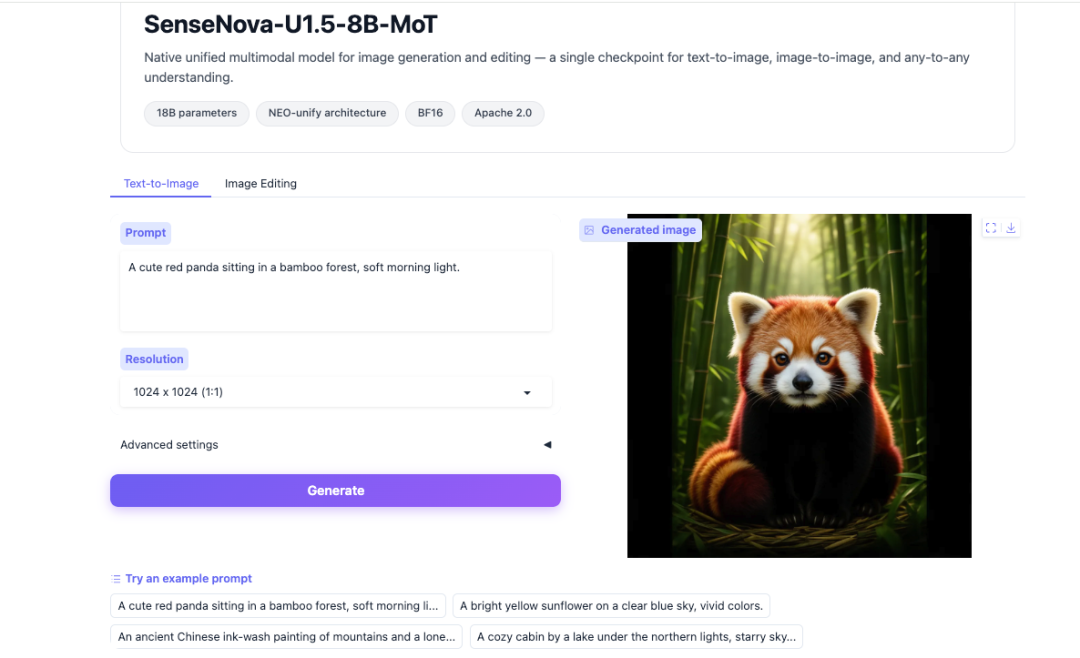This screenshot has width=1080, height=658.
Task: Click the fullscreen icon above generated image
Action: click(x=990, y=228)
